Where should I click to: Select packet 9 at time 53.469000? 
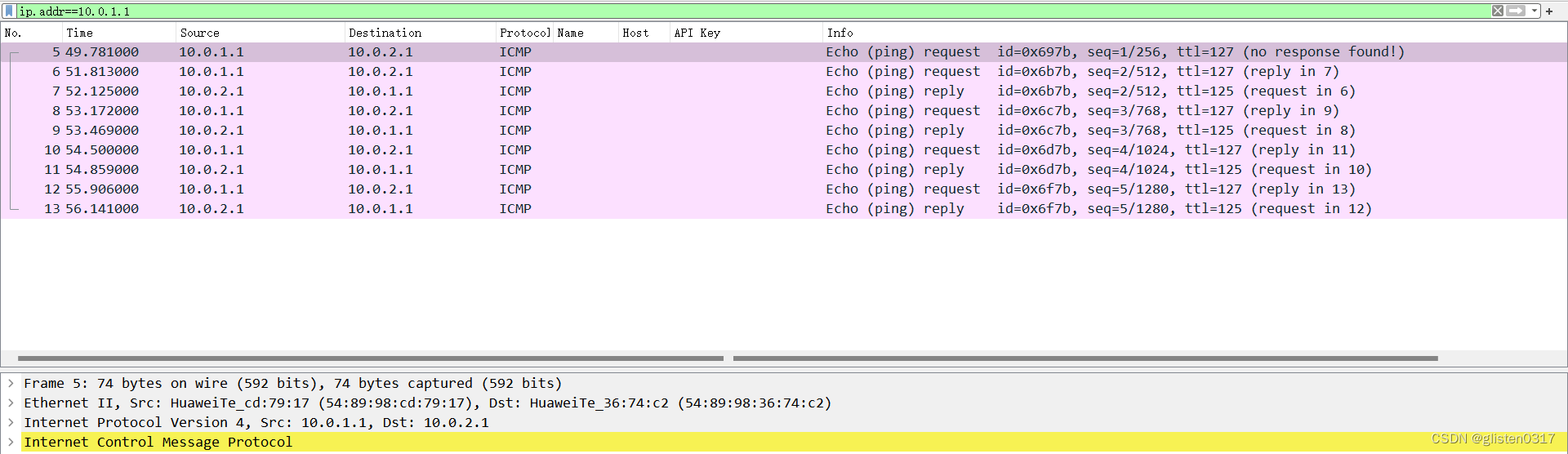click(x=784, y=131)
